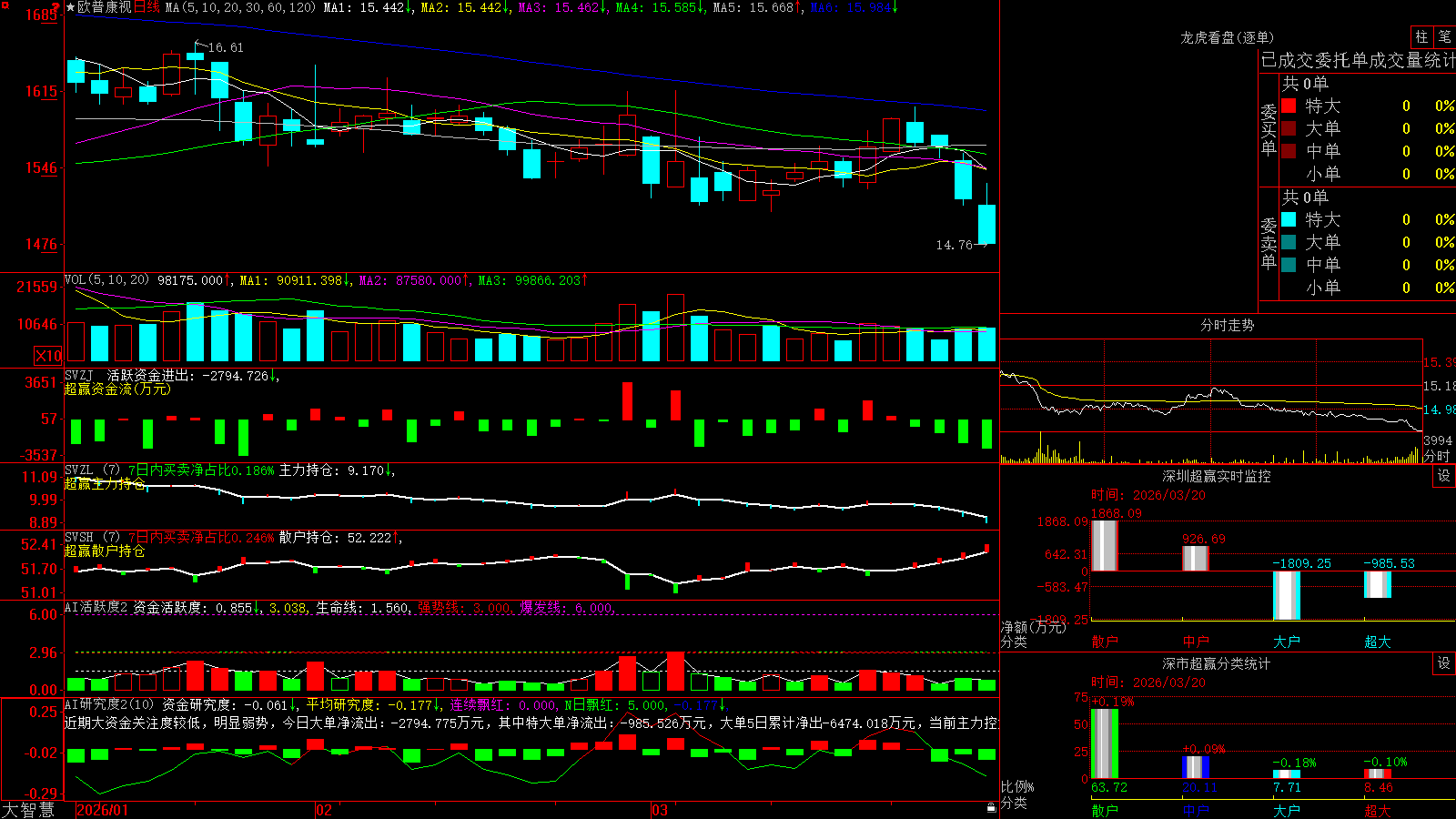Image resolution: width=1456 pixels, height=819 pixels.
Task: Click the 分时走势 panel title
Action: 1228,325
